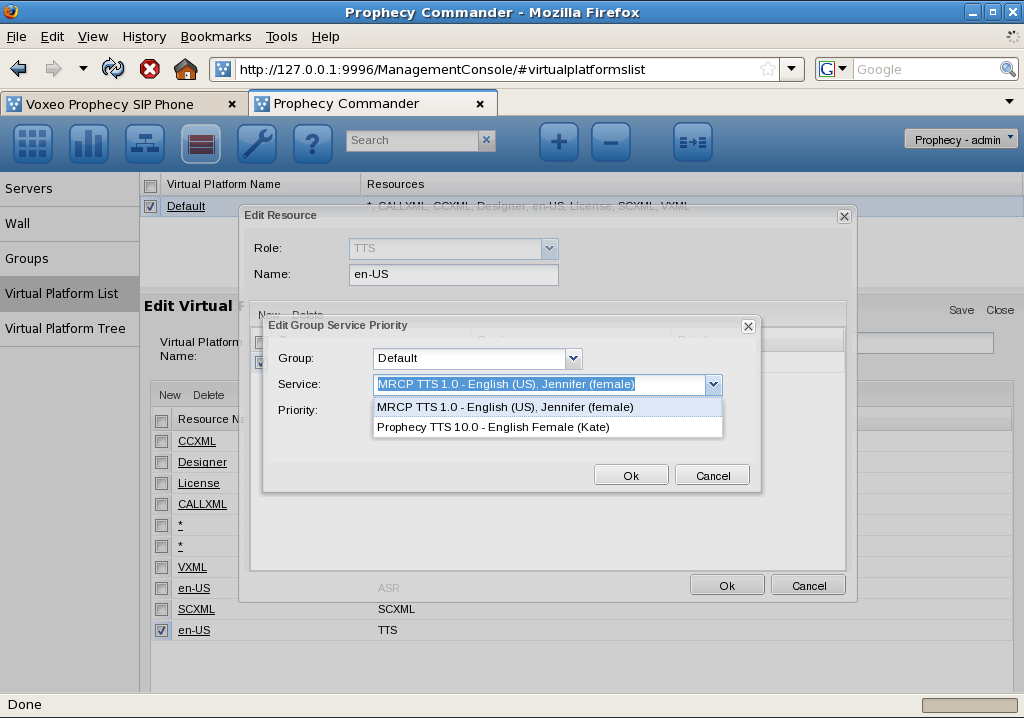Check the Designer resource checkbox

pos(161,463)
